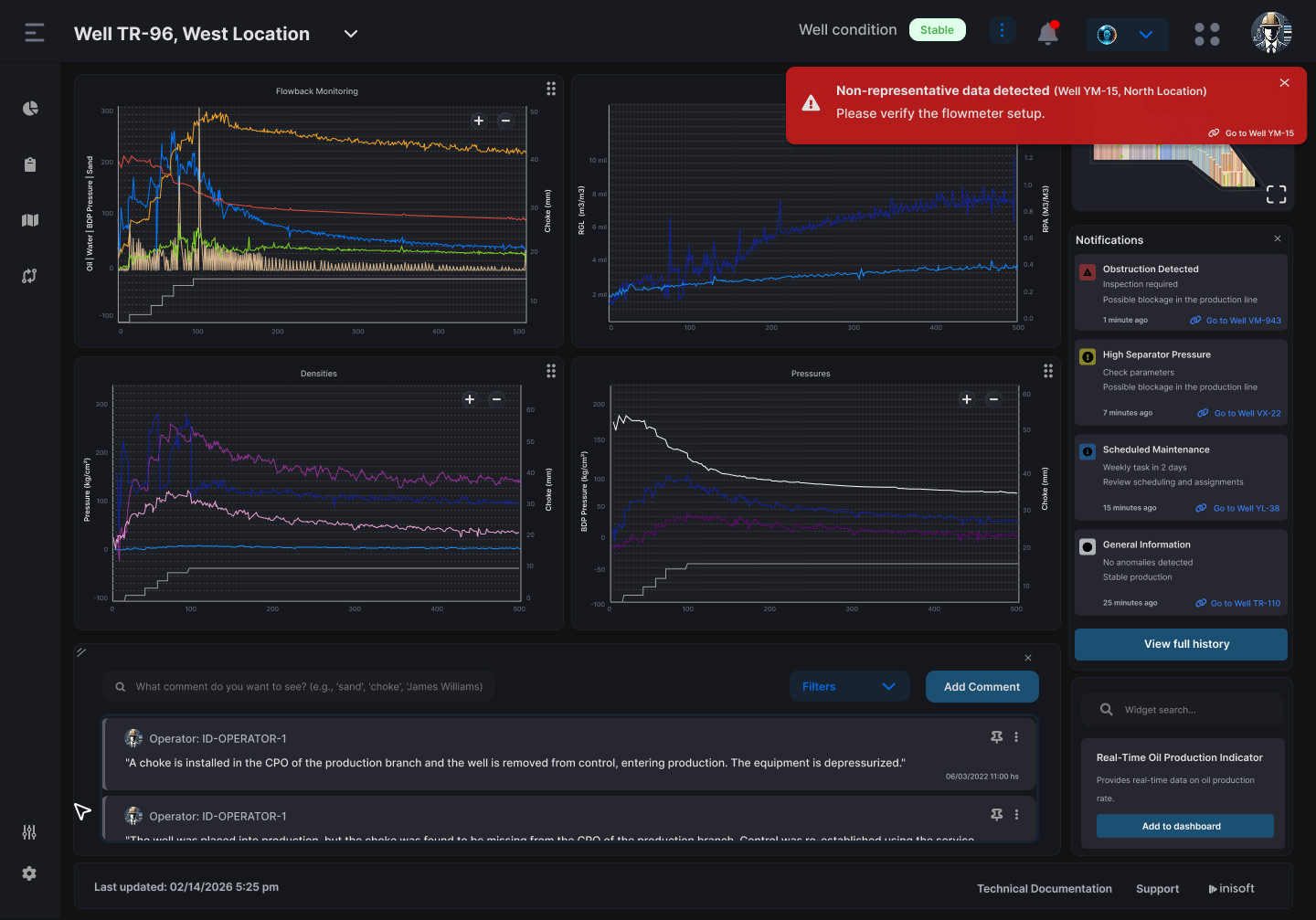
Task: Follow the Go to Well VM-943 link
Action: pos(1236,321)
